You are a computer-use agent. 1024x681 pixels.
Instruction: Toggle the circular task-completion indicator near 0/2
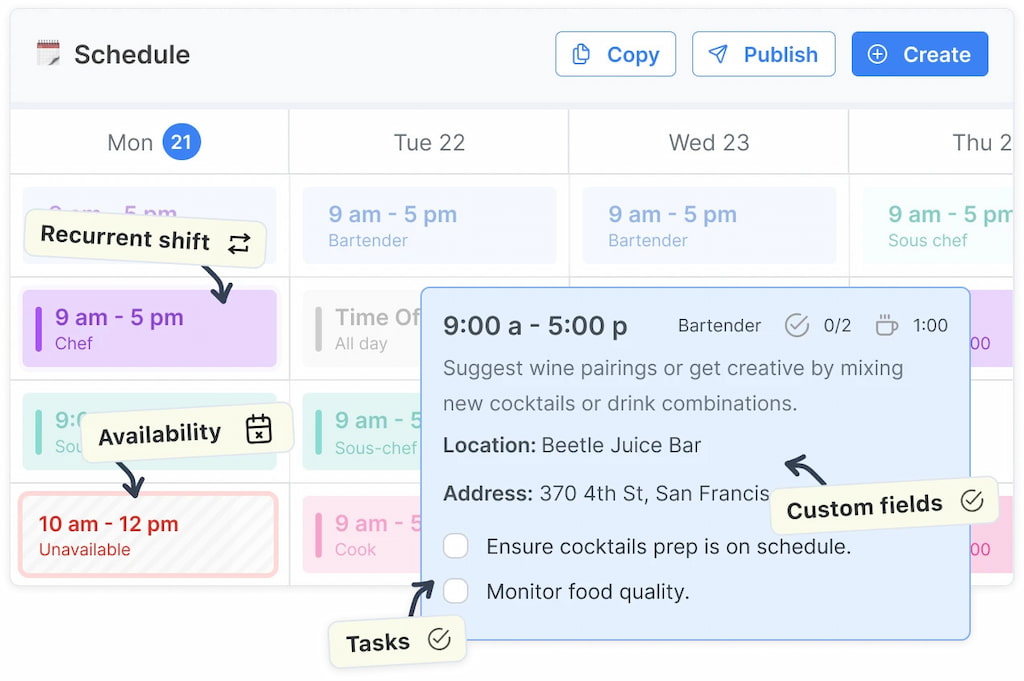pos(798,324)
